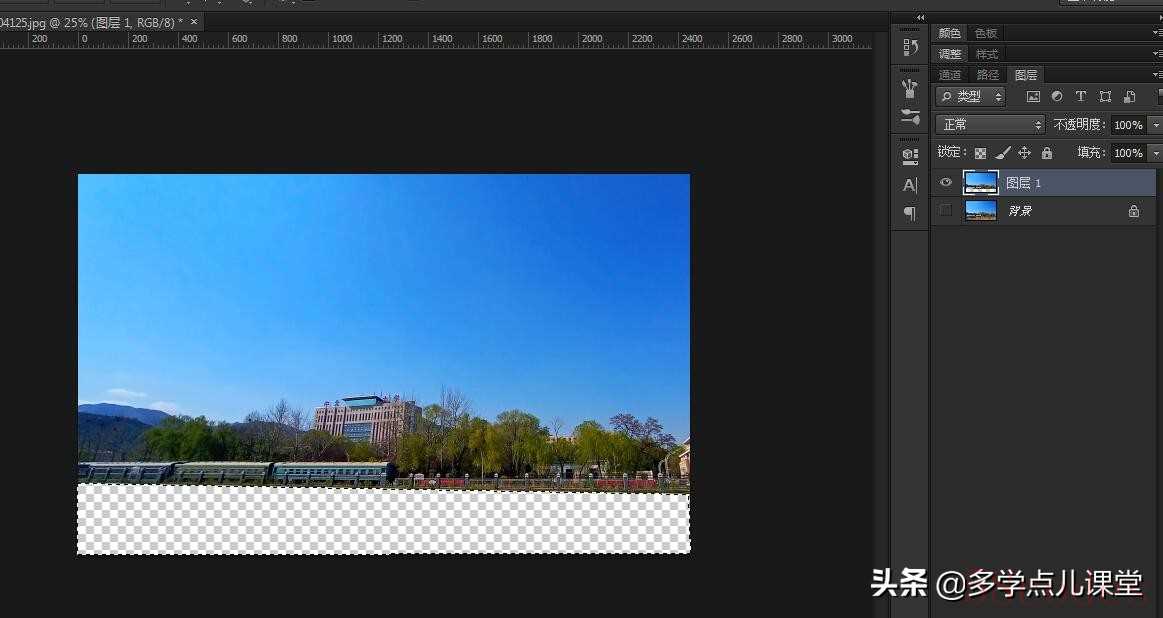Switch to the 路径 tab
The image size is (1163, 618).
(x=988, y=75)
